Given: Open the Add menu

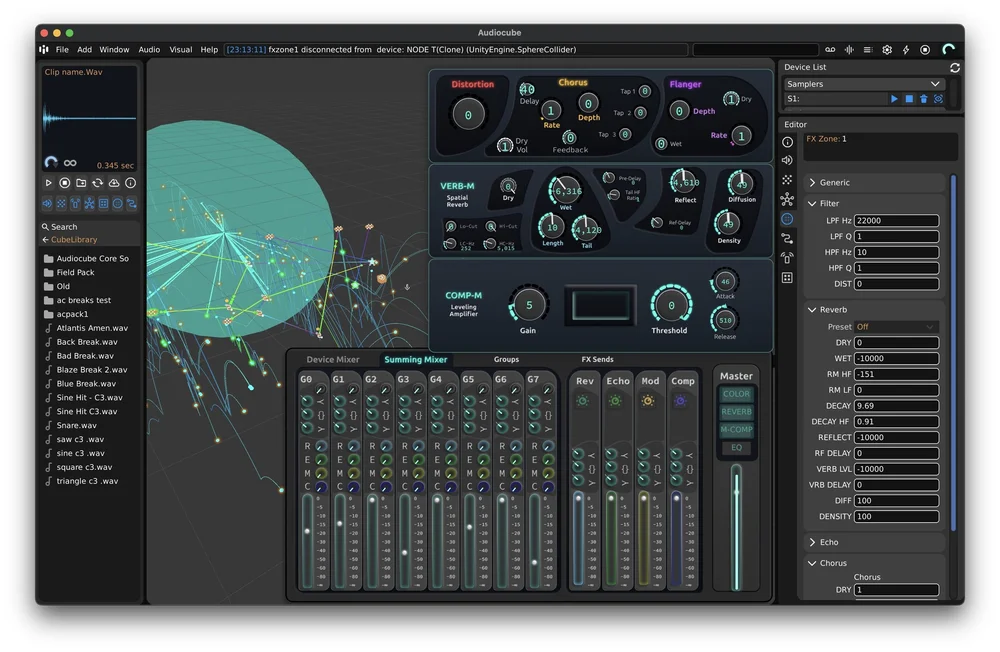Looking at the screenshot, I should pos(84,50).
